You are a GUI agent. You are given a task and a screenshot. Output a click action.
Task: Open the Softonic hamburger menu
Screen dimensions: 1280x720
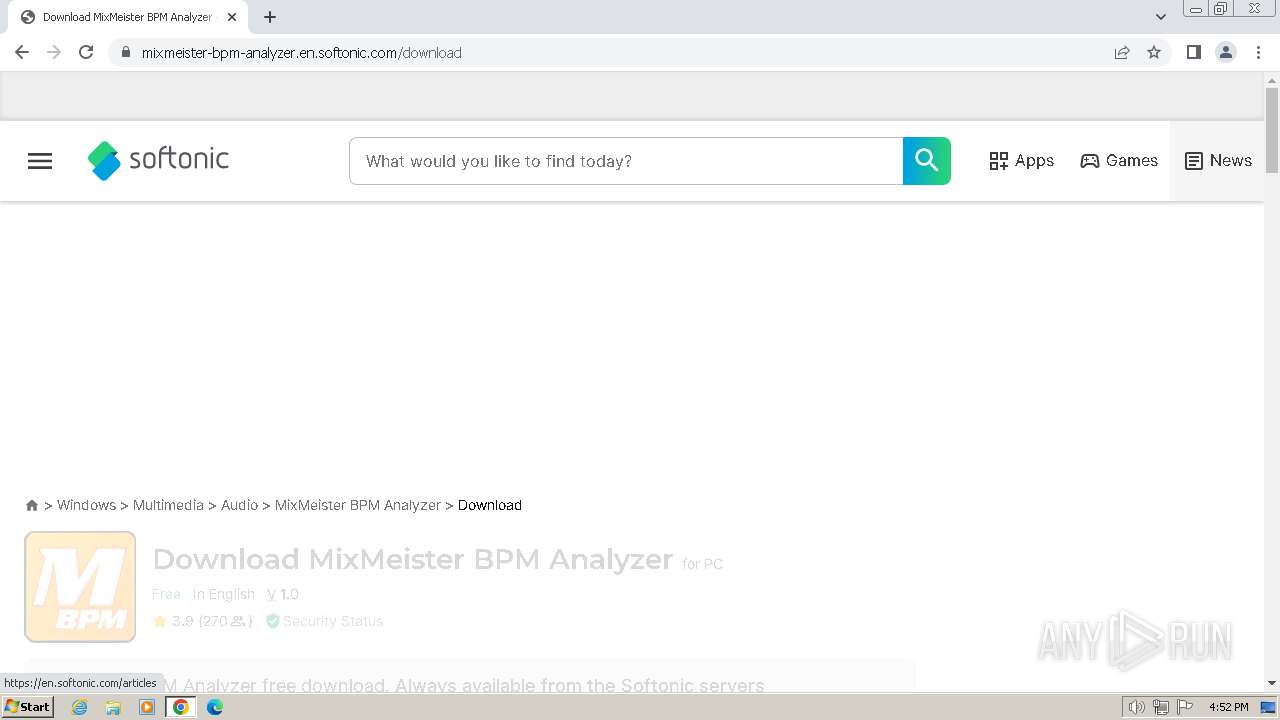pos(40,161)
